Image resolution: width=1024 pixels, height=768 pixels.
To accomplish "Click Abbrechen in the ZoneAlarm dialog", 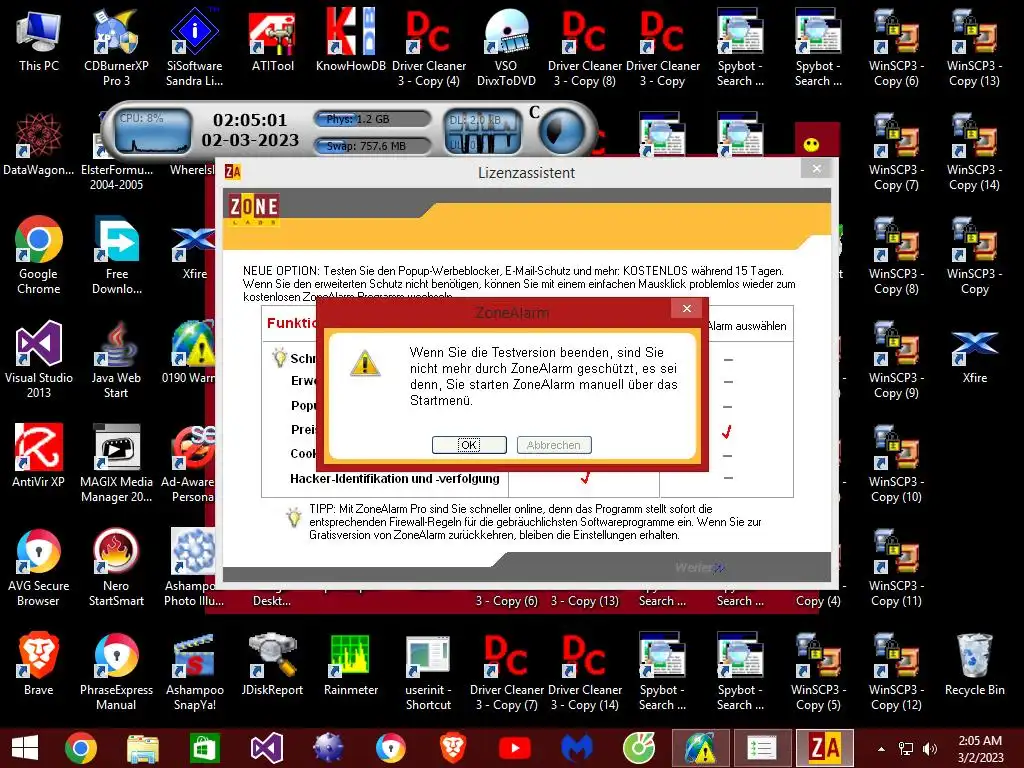I will pos(554,445).
